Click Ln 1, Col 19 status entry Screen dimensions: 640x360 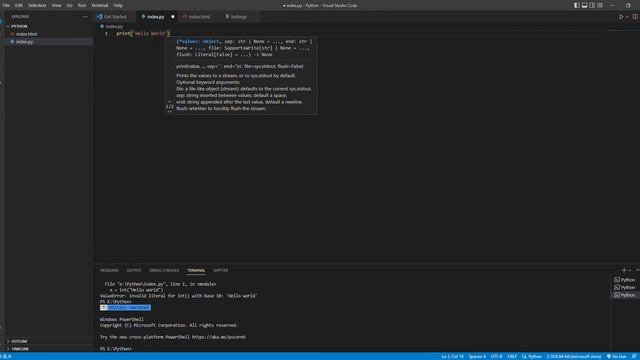[452, 356]
